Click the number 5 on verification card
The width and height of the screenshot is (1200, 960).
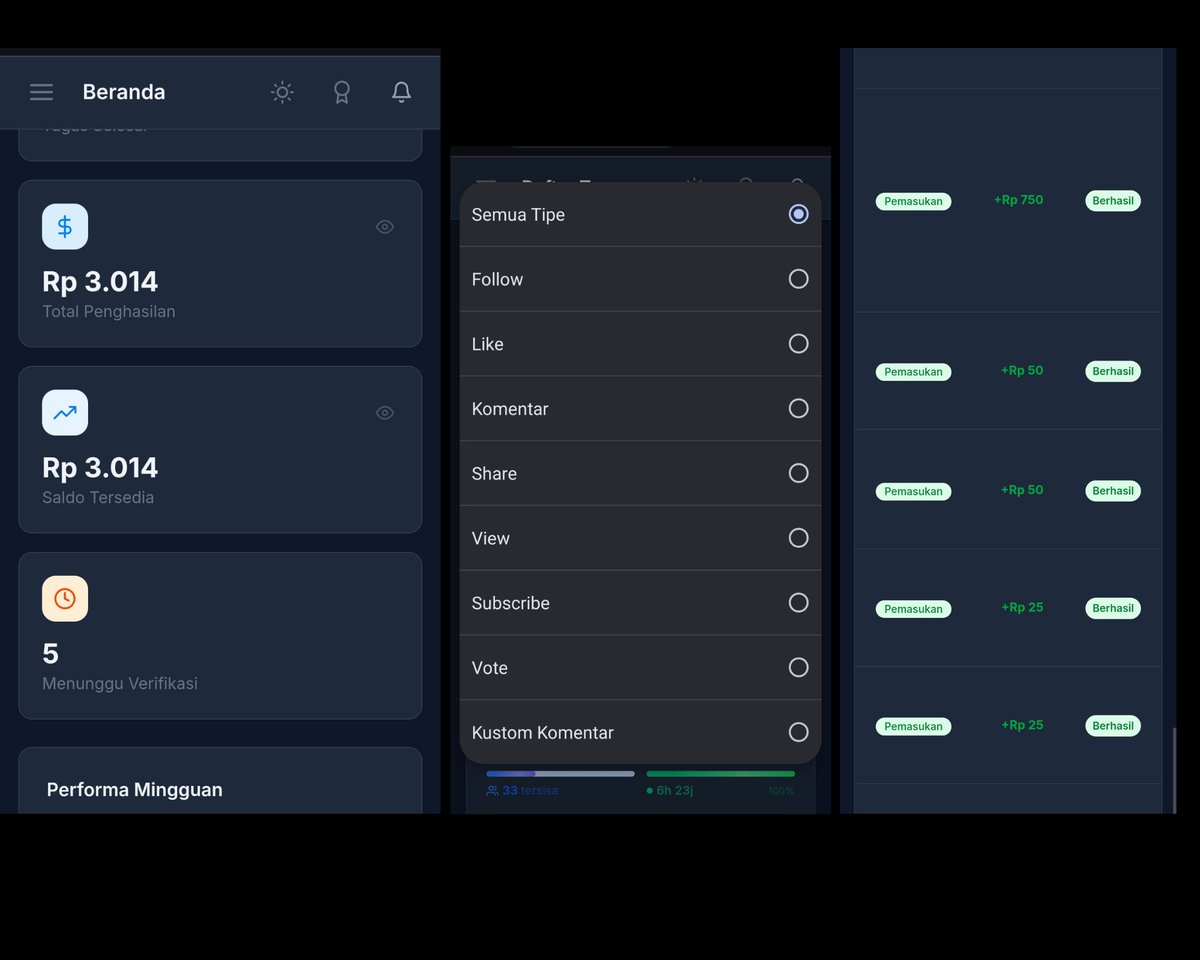pos(51,654)
